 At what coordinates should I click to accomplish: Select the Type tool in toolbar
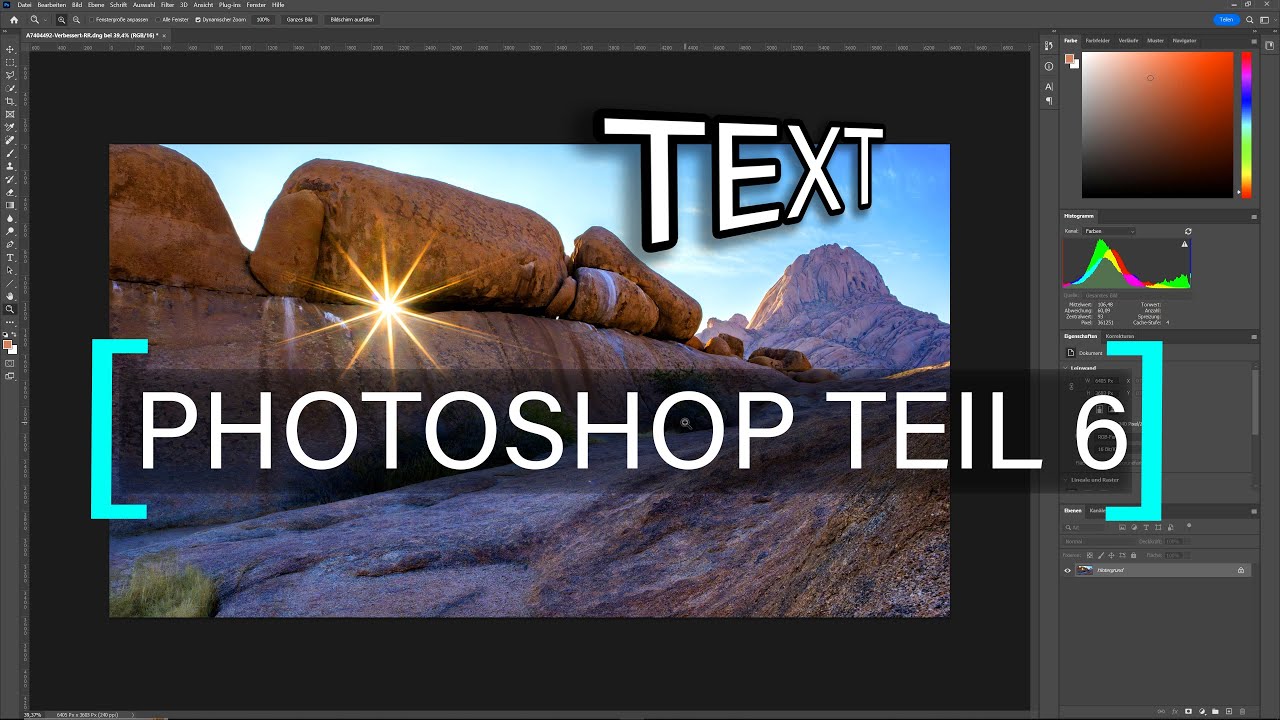10,257
